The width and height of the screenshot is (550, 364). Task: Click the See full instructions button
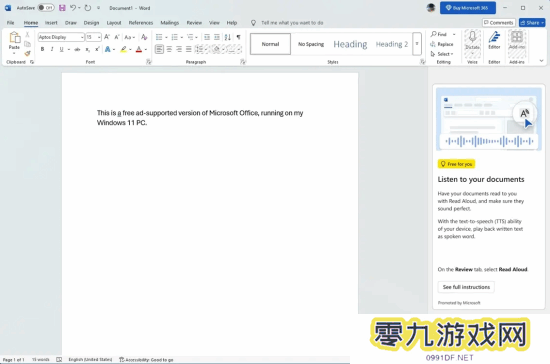click(x=466, y=287)
